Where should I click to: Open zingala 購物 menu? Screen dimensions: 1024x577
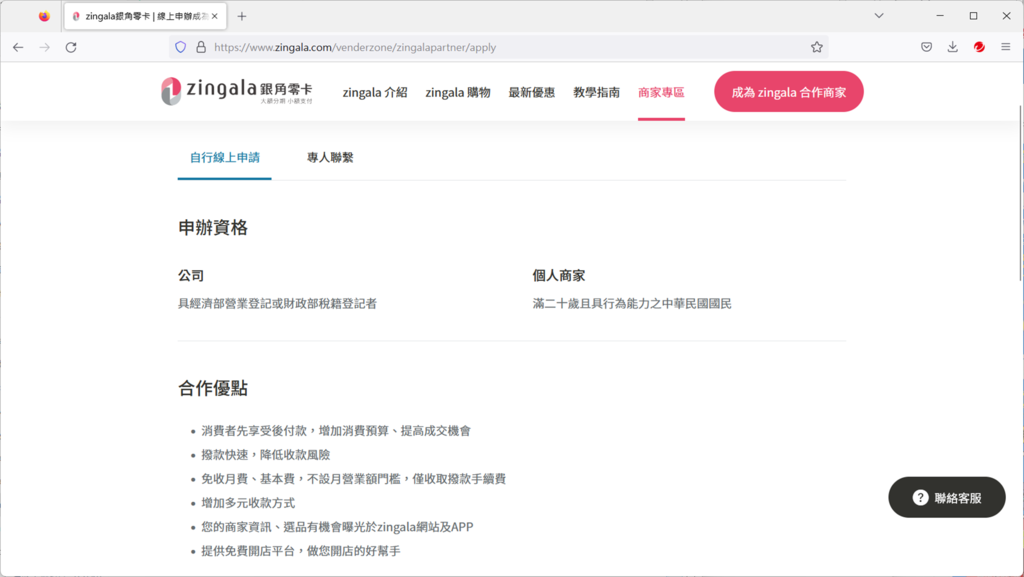pyautogui.click(x=458, y=93)
